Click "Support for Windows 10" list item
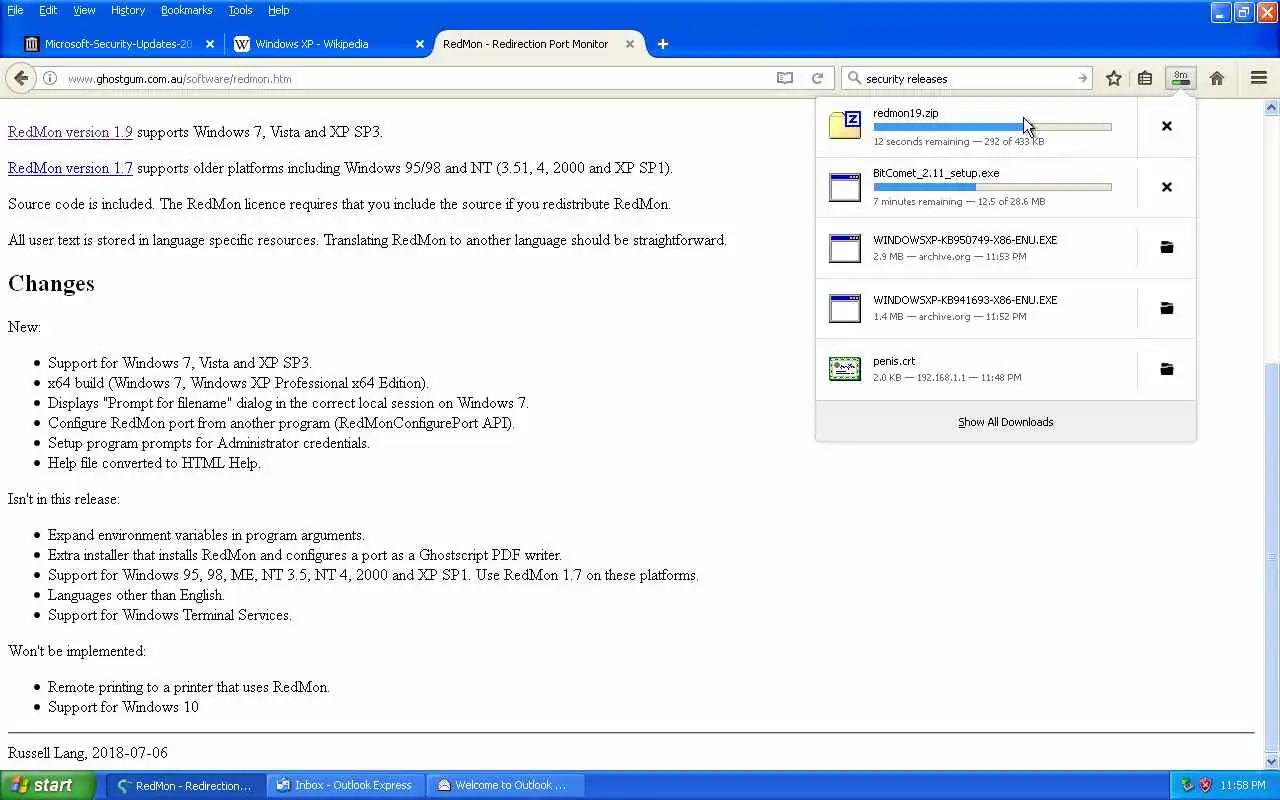The image size is (1280, 800). 123,707
